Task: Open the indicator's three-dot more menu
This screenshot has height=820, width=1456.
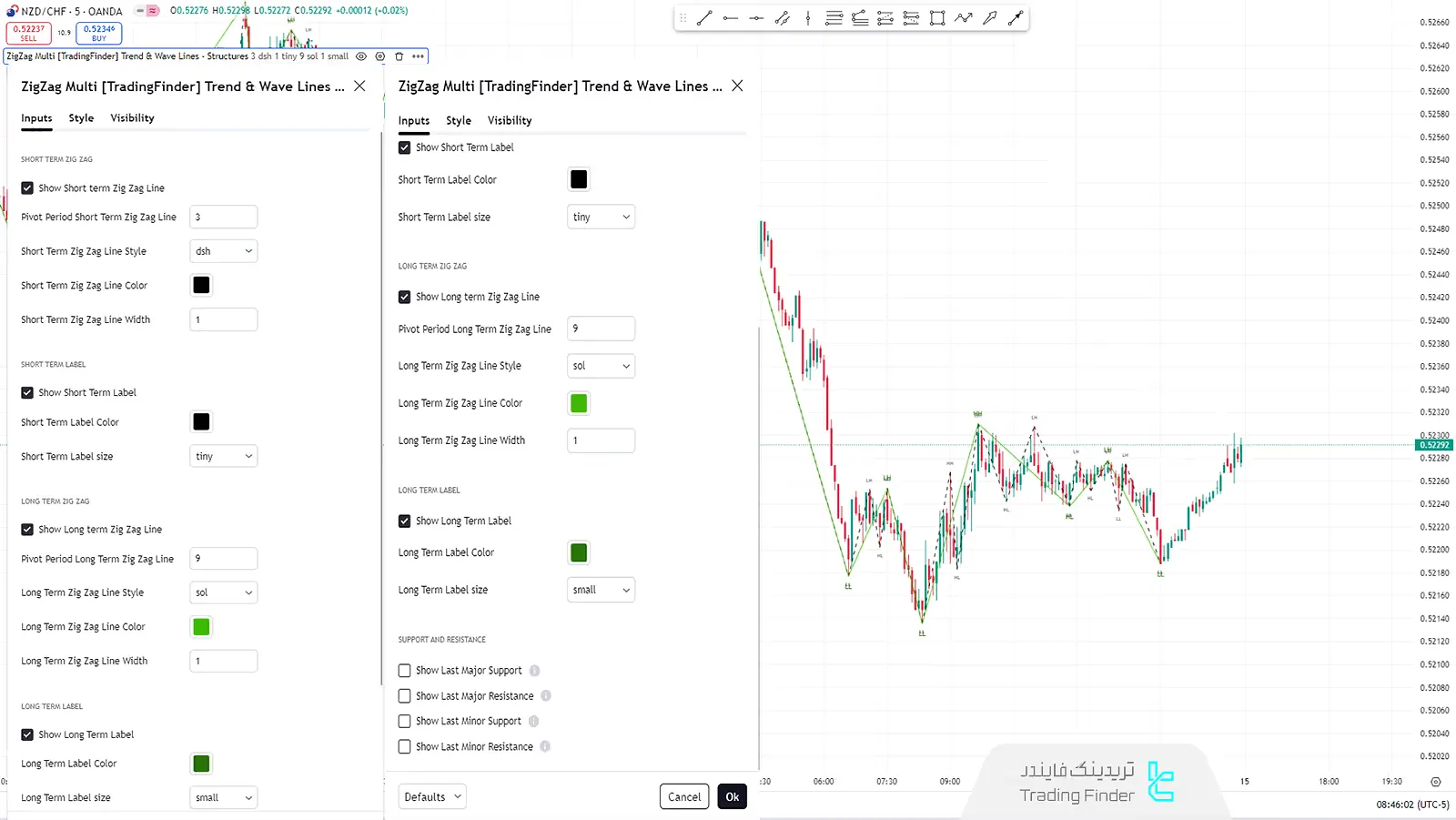Action: (x=418, y=56)
